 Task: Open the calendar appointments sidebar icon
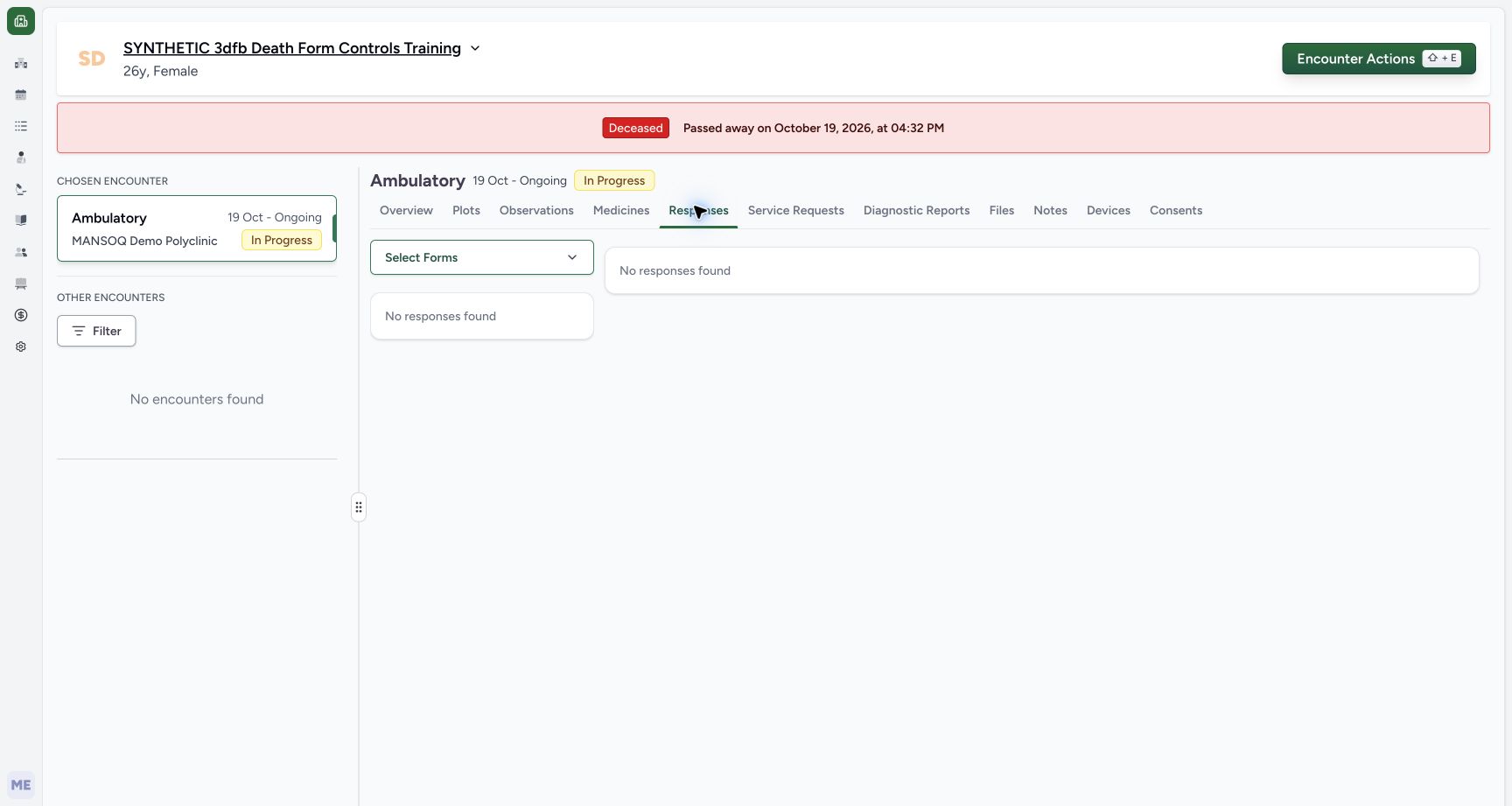coord(21,95)
